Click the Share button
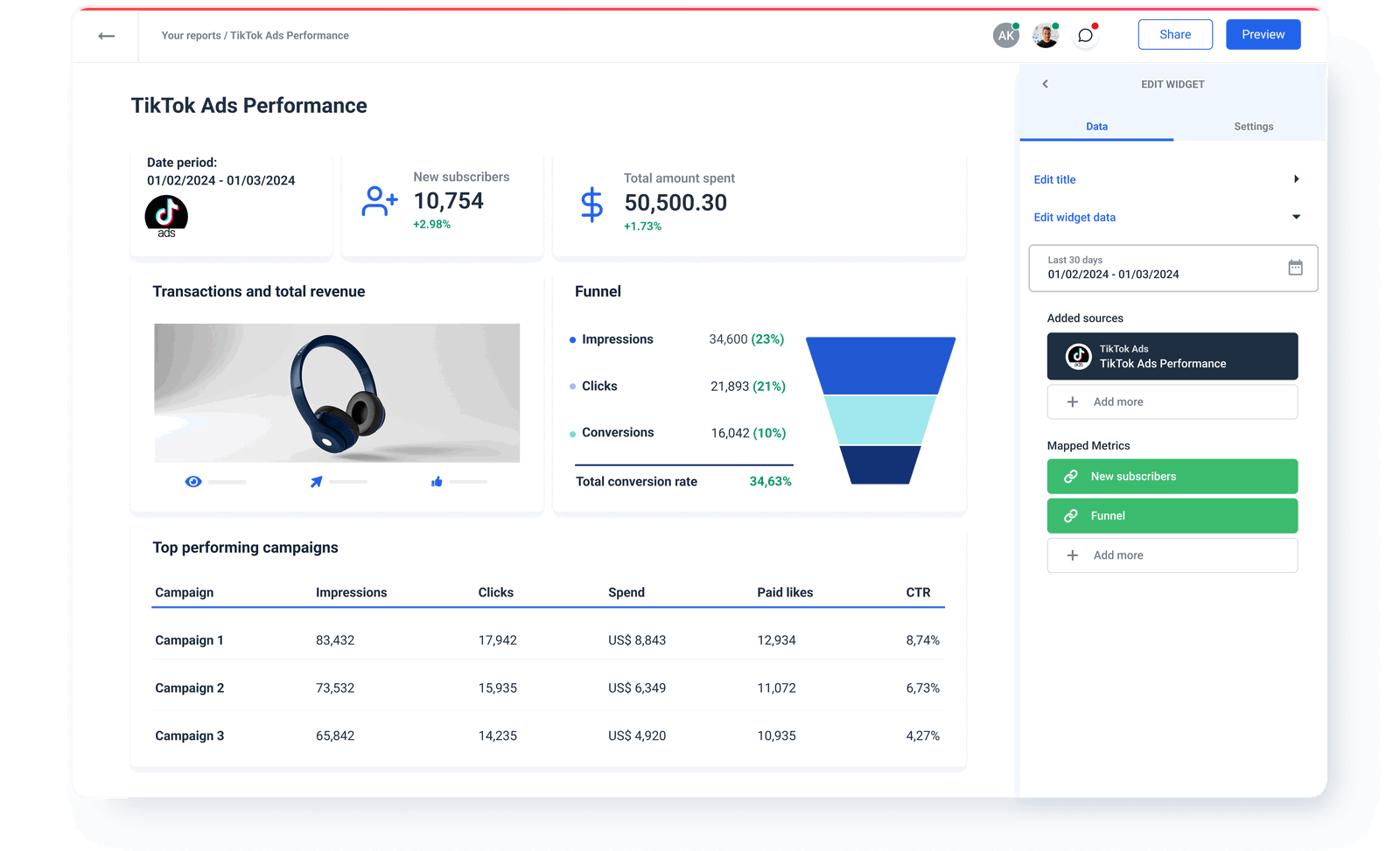Screen dimensions: 1400x851 pyautogui.click(x=1175, y=34)
